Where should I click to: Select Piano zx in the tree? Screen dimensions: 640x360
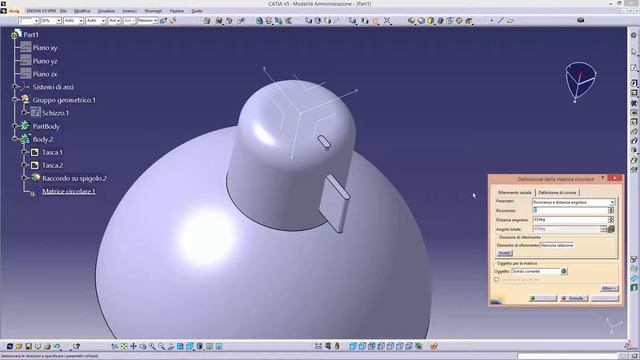click(45, 74)
